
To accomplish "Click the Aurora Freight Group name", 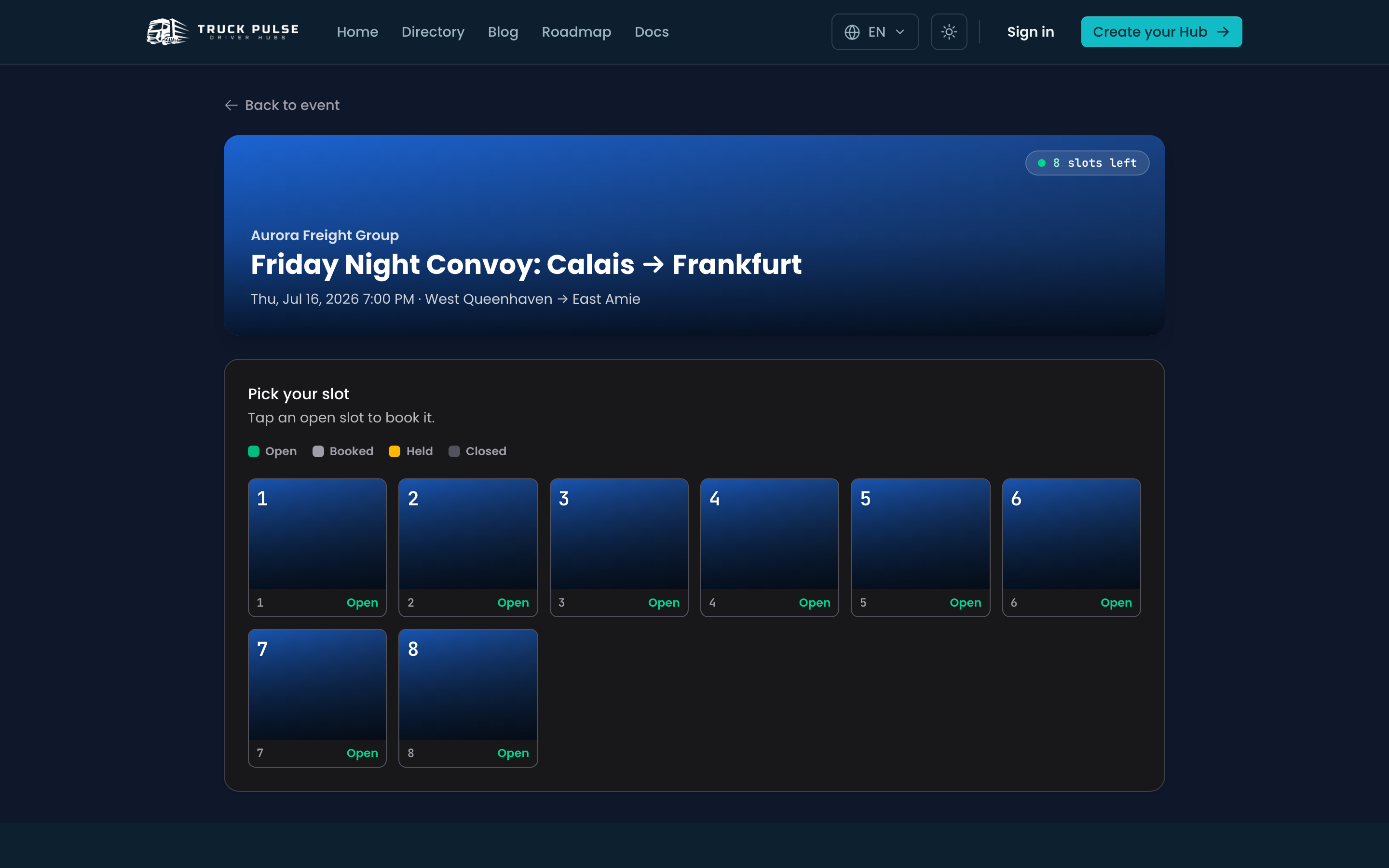I will pyautogui.click(x=324, y=235).
